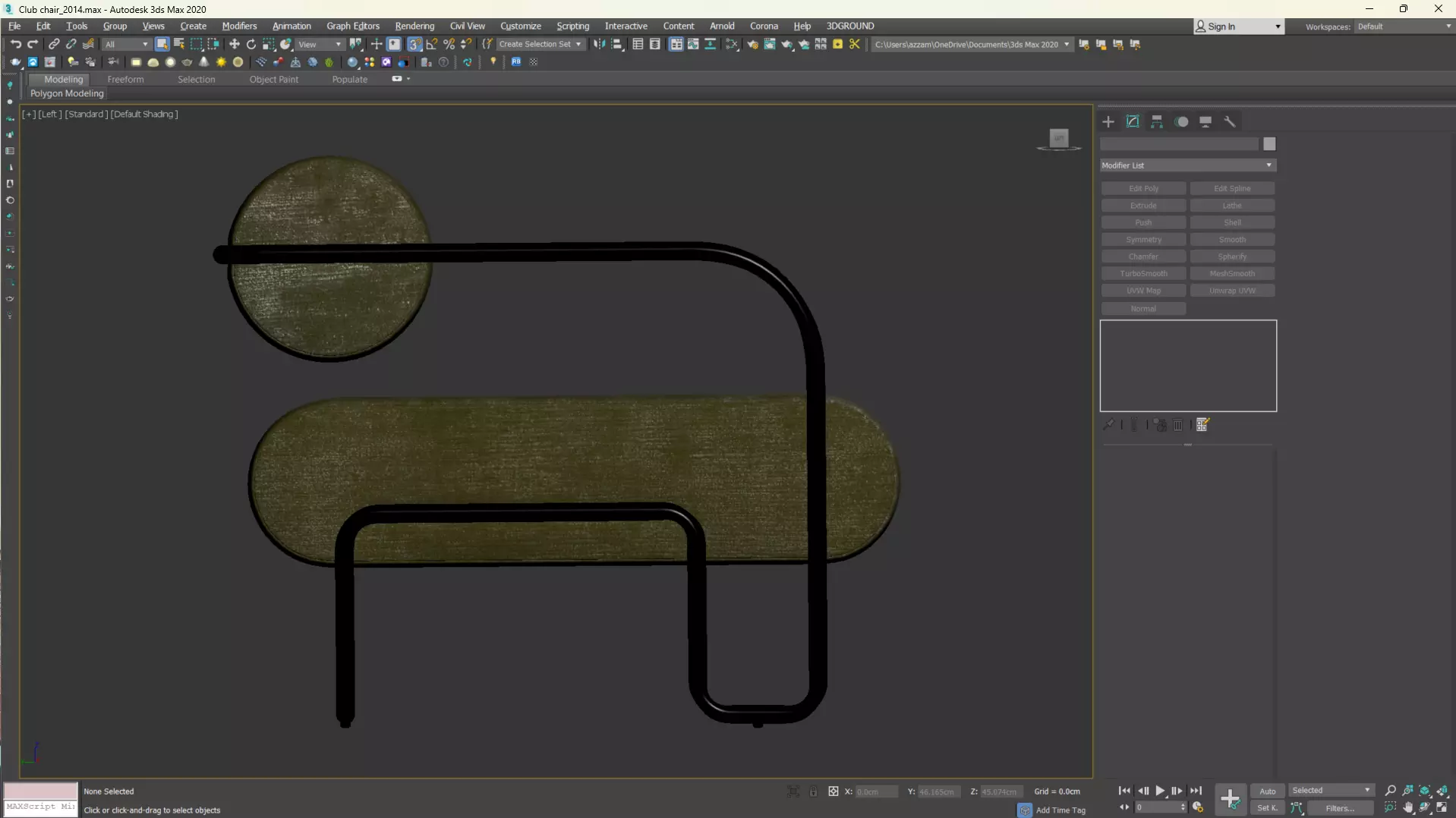The width and height of the screenshot is (1456, 818).
Task: Open Create Selection Set dropdown
Action: point(540,44)
